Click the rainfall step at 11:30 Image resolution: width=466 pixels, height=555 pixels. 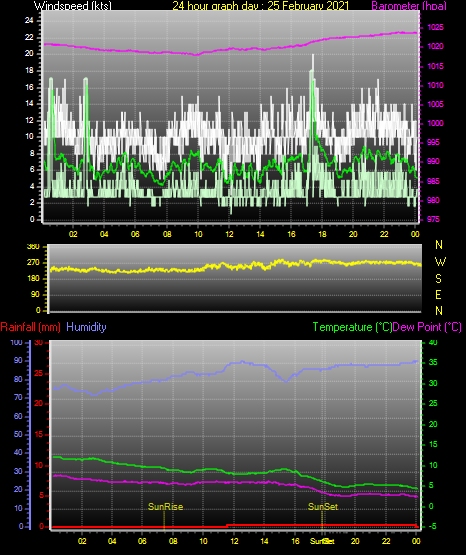coord(227,526)
